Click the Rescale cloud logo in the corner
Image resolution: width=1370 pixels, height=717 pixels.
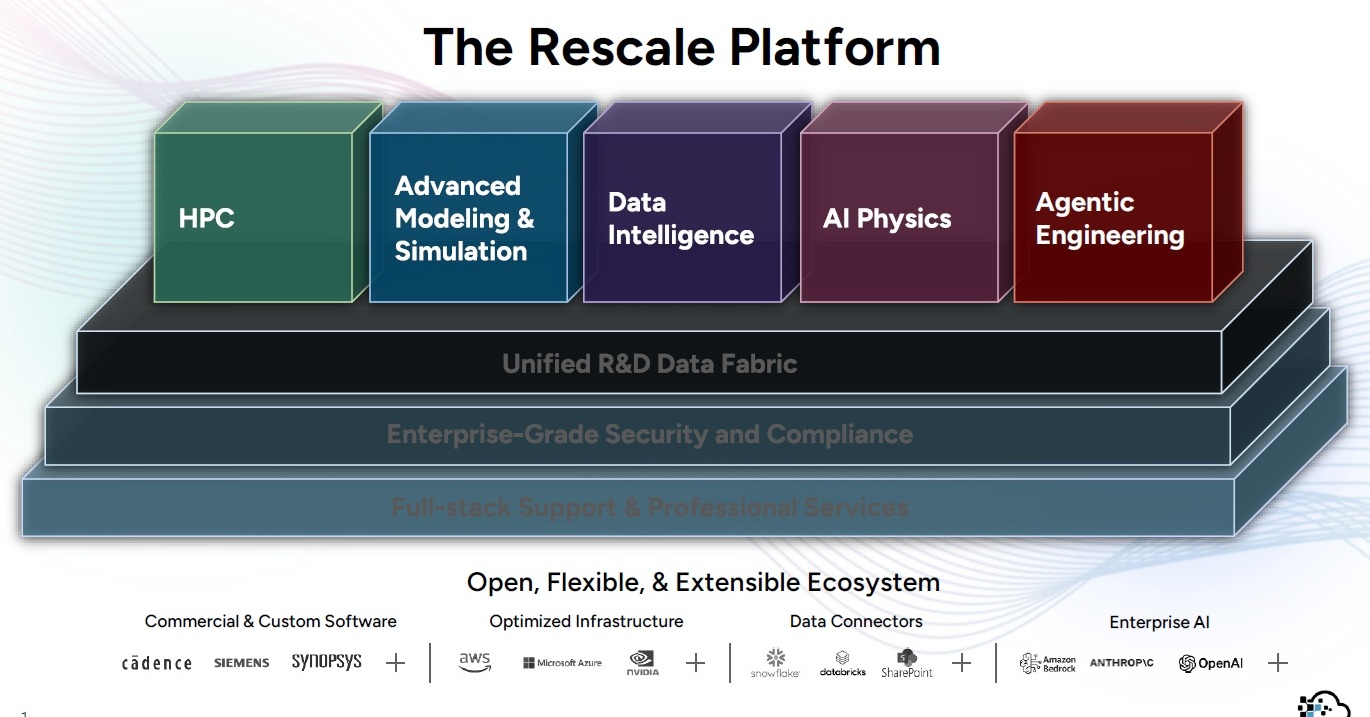[x=1322, y=702]
